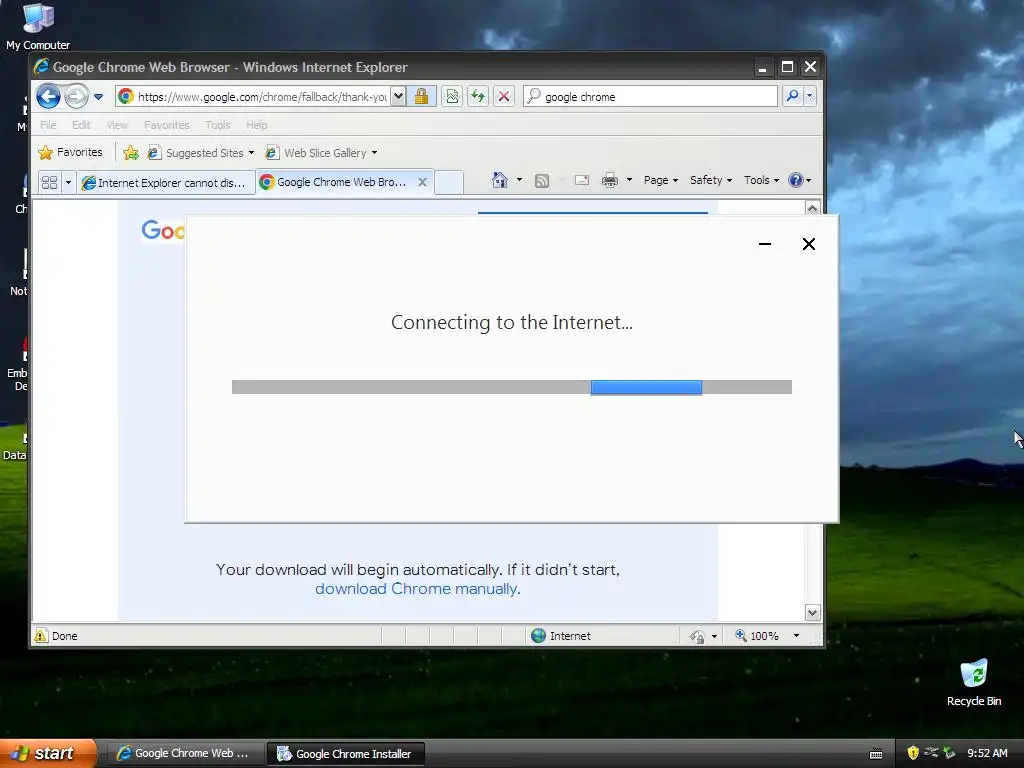Go back with the IE Back arrow
Screen dimensions: 1024x768
pos(48,97)
